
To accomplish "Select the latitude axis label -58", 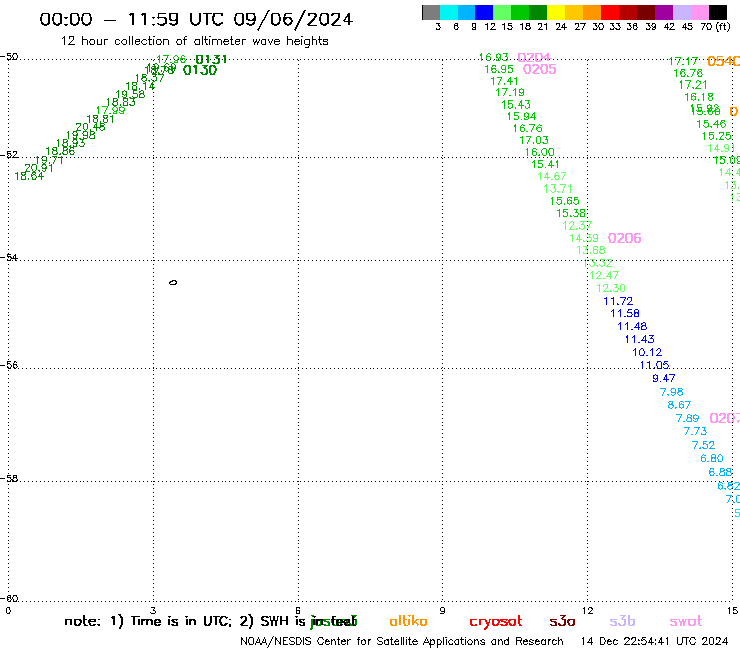I will [x=9, y=479].
